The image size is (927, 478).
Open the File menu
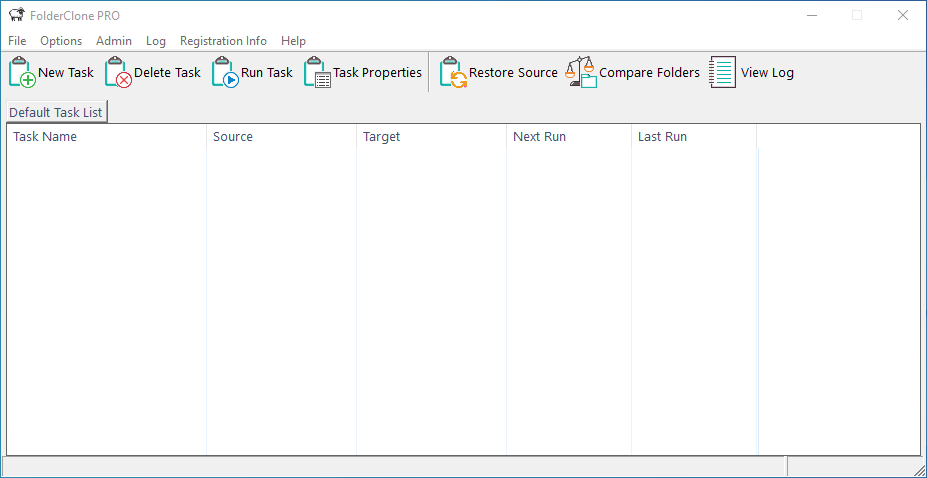(x=17, y=41)
